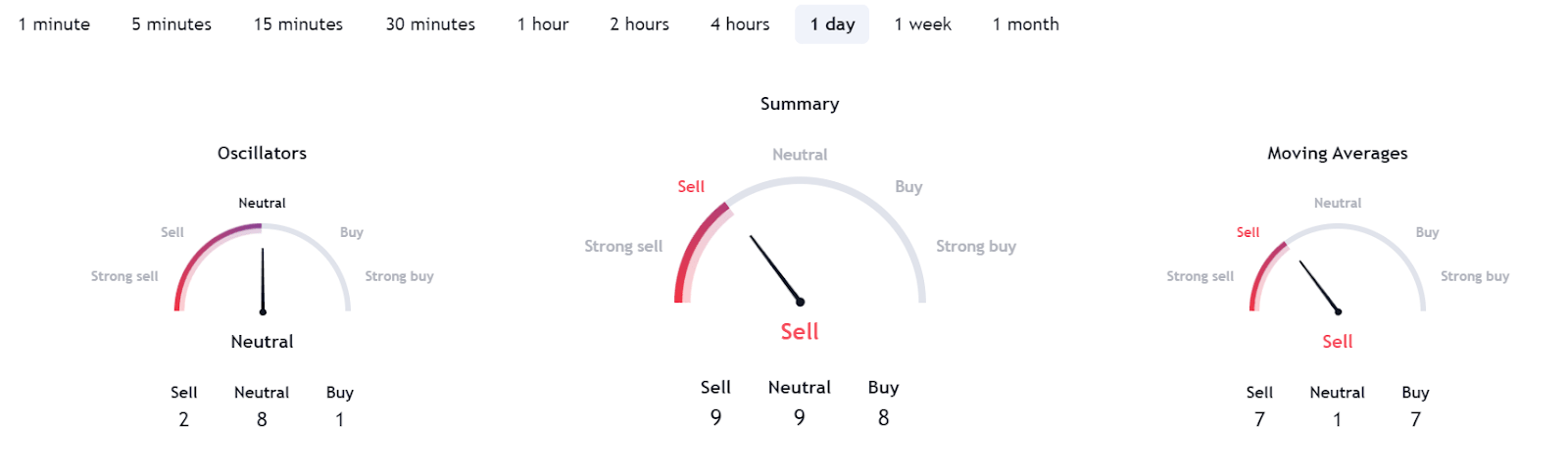Viewport: 1568px width, 474px height.
Task: Click the Oscillators heading
Action: point(262,153)
